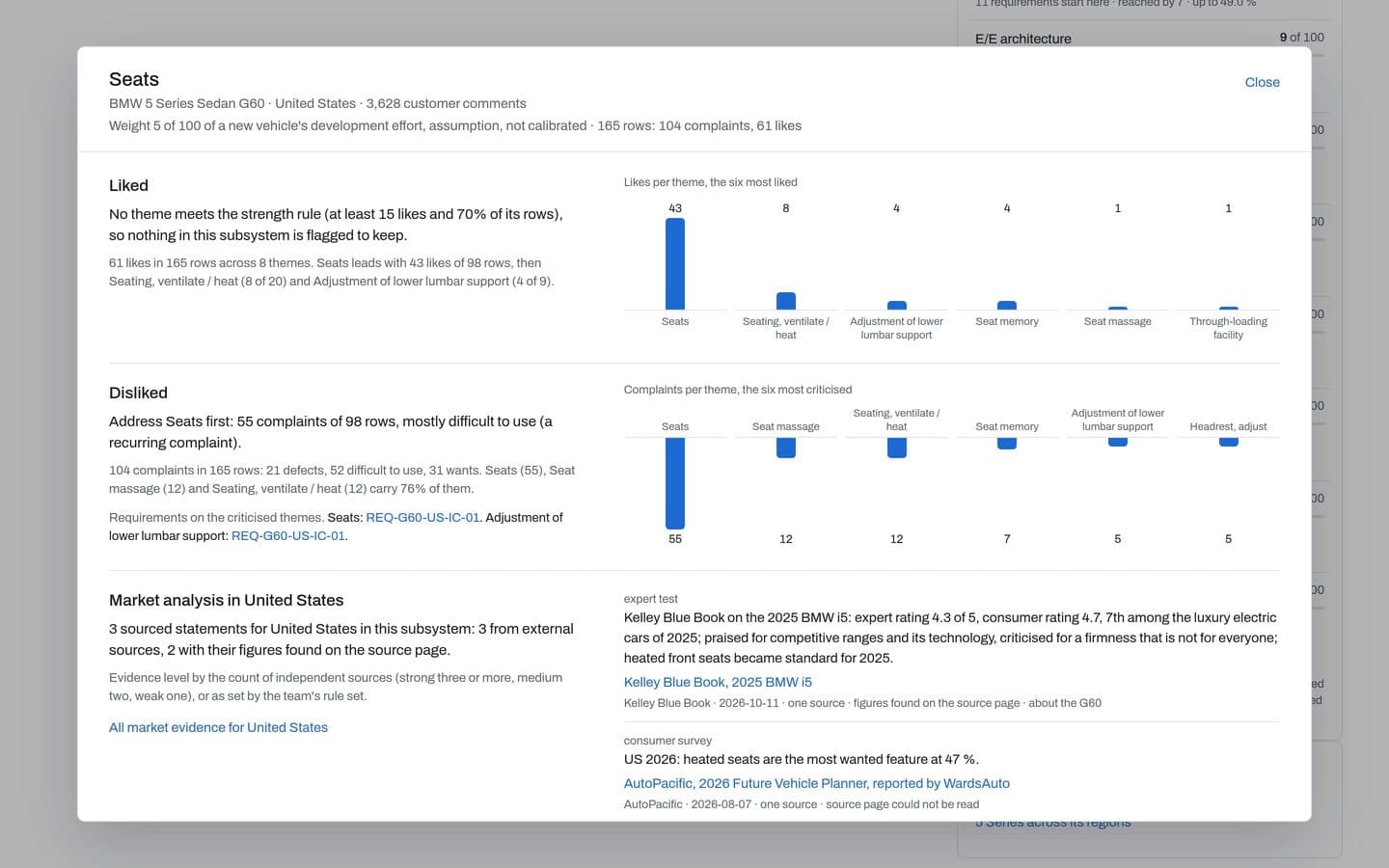The height and width of the screenshot is (868, 1389).
Task: Click the Seating, ventilate / heat complaints bar
Action: pos(896,448)
